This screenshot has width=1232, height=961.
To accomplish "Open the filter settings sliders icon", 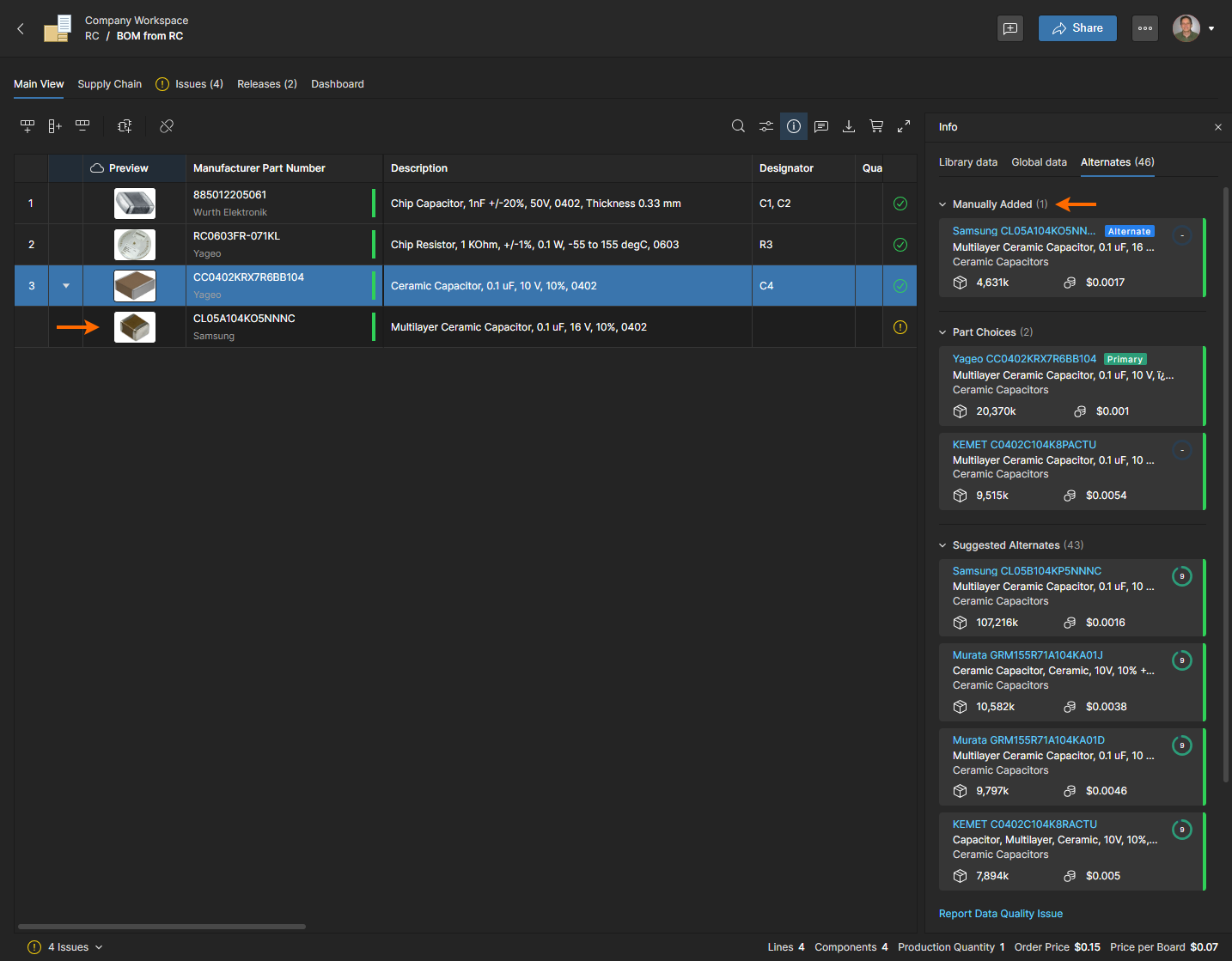I will pyautogui.click(x=765, y=126).
